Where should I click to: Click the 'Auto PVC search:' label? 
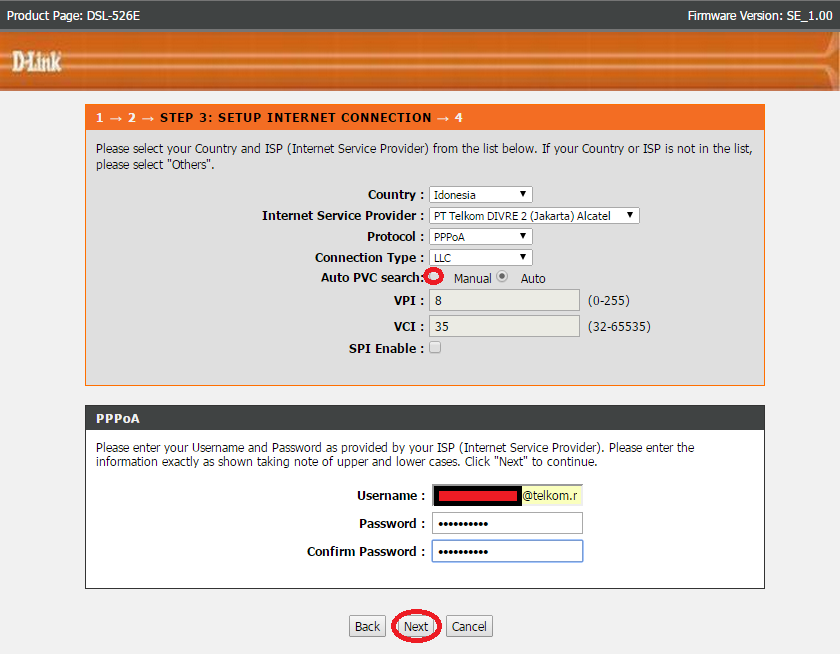click(x=372, y=277)
